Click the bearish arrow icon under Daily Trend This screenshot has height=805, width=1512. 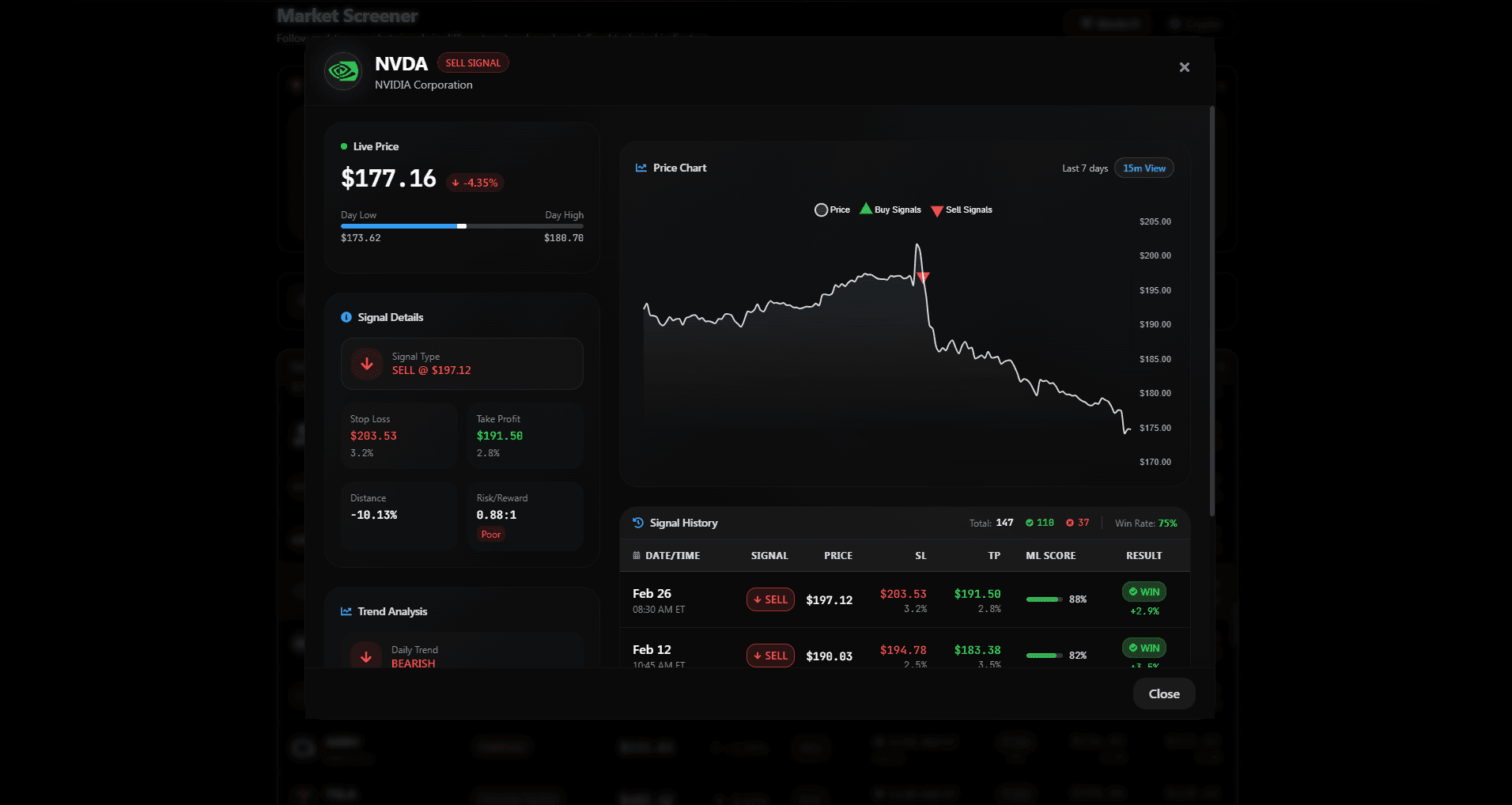(x=365, y=656)
